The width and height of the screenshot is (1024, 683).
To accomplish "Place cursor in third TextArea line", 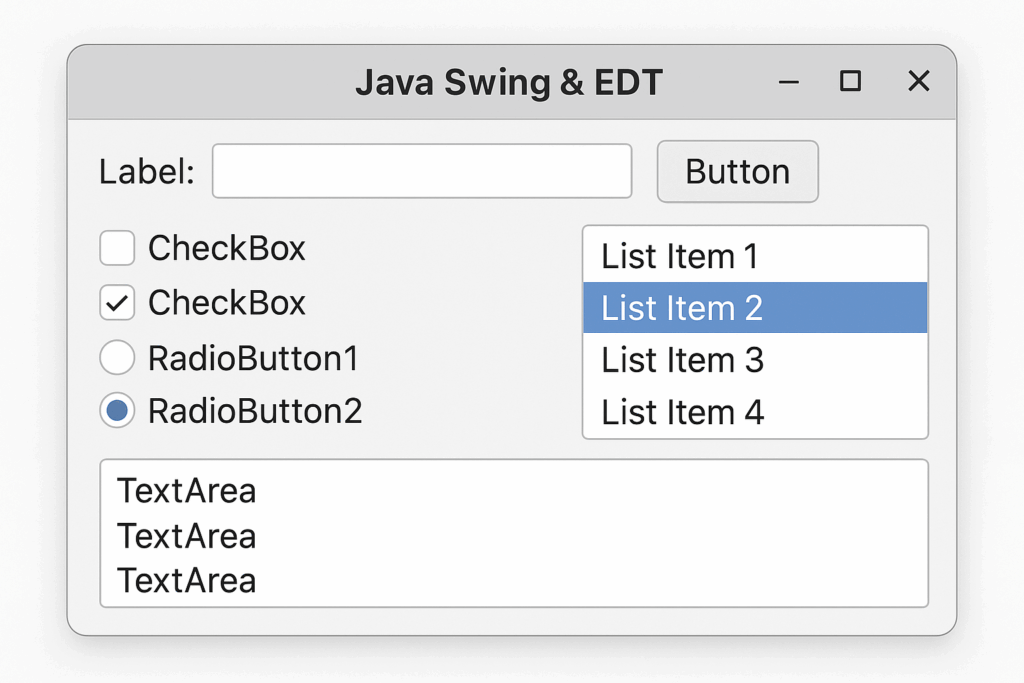I will (187, 580).
